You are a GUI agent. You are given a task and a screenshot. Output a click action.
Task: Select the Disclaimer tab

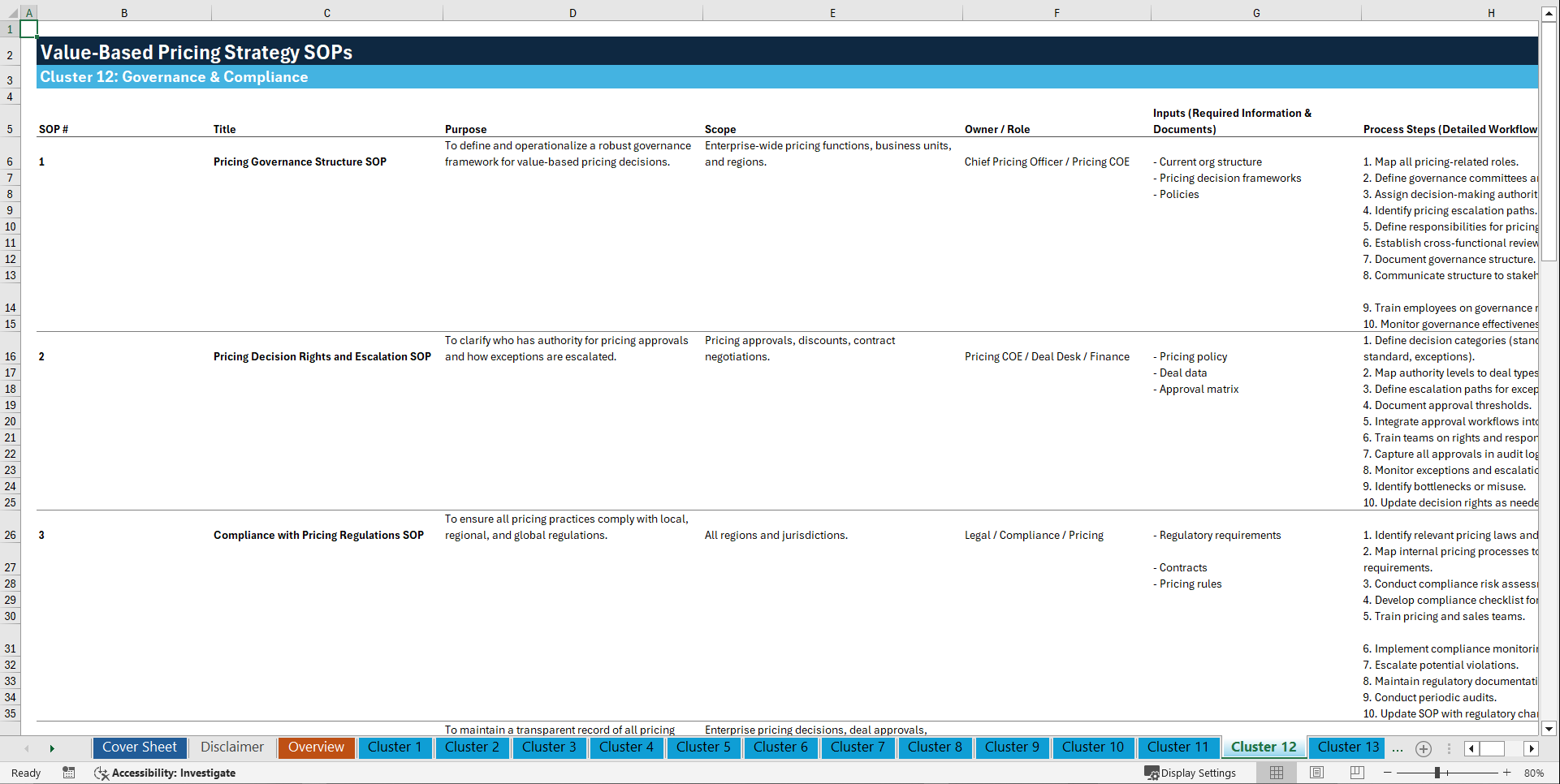[x=231, y=747]
